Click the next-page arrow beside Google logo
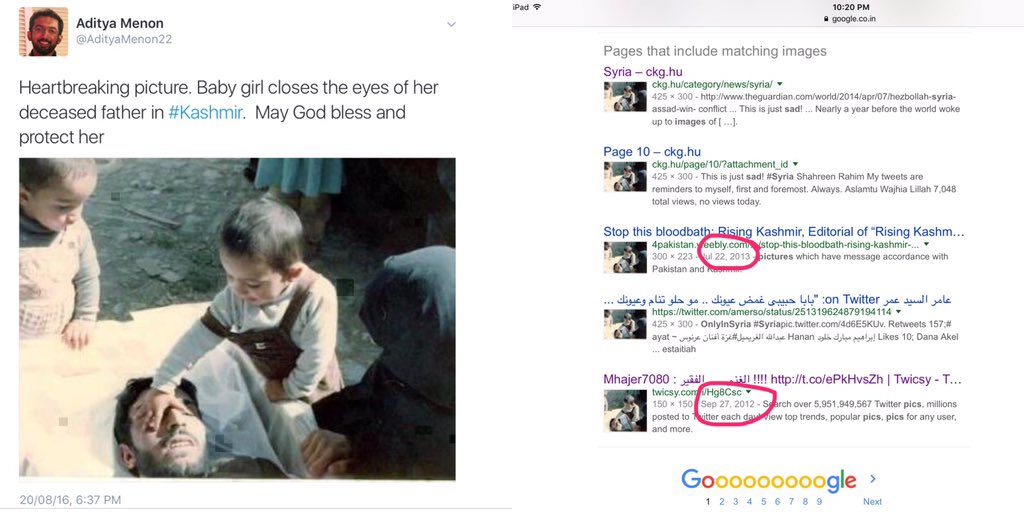 (x=872, y=479)
